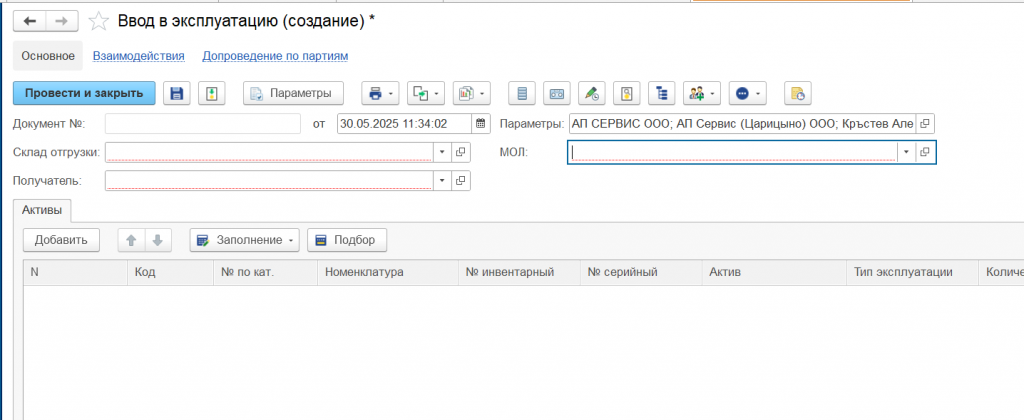Click into the Документ № input field
The height and width of the screenshot is (420, 1024).
(202, 123)
